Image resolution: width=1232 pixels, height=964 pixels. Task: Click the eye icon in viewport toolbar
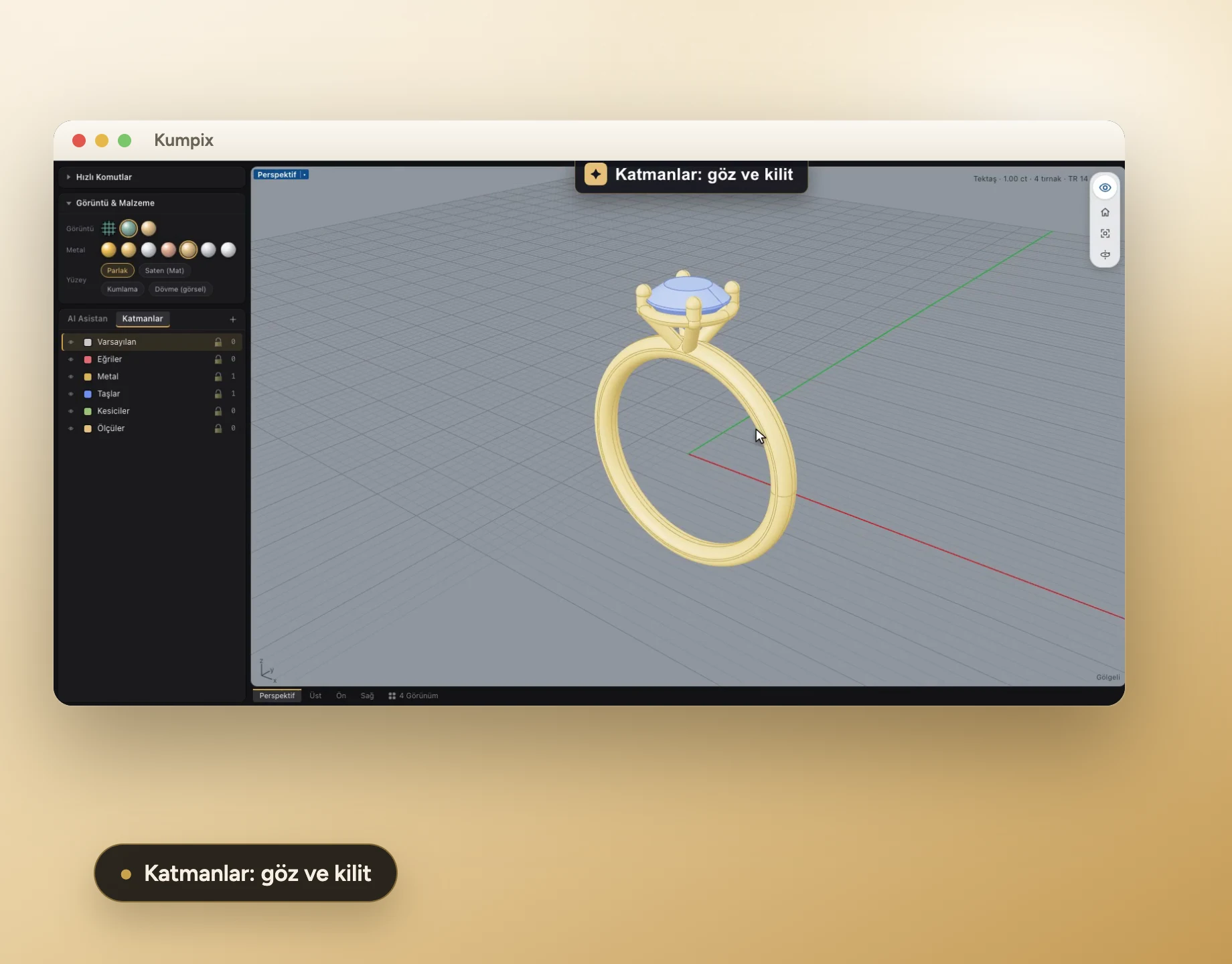coord(1105,188)
